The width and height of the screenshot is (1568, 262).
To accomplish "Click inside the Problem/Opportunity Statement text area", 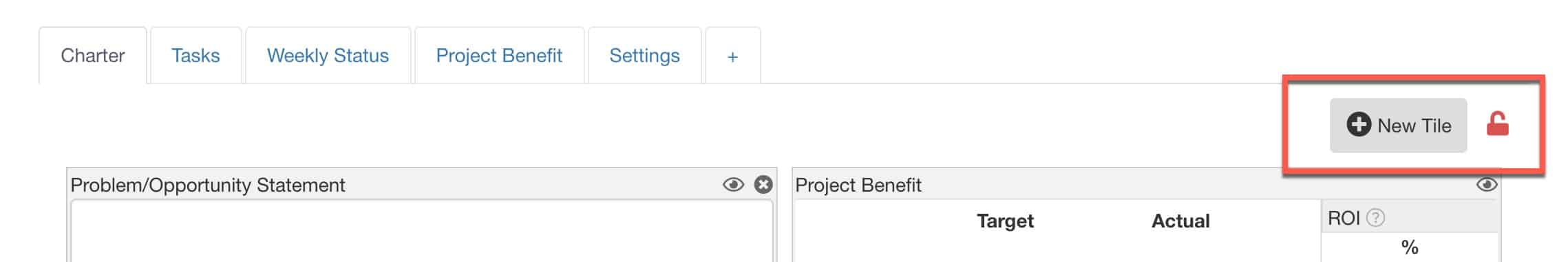I will [421, 232].
